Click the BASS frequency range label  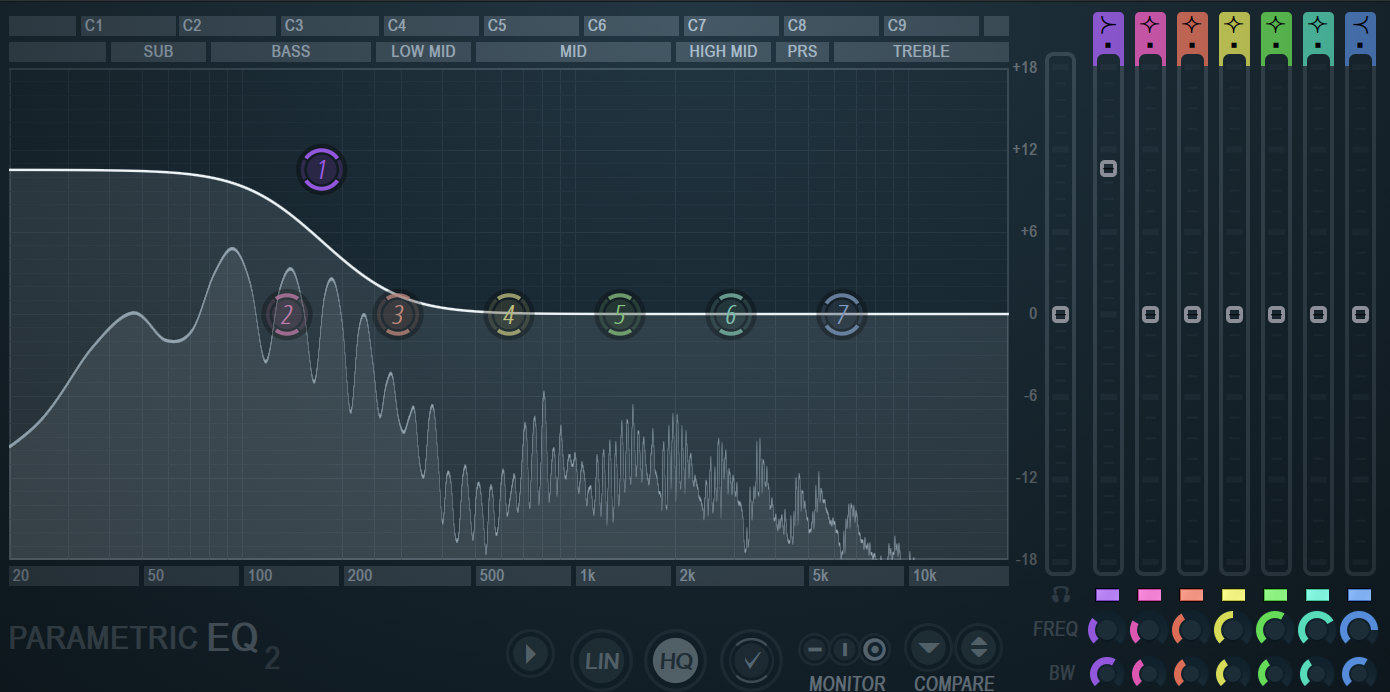click(x=291, y=51)
